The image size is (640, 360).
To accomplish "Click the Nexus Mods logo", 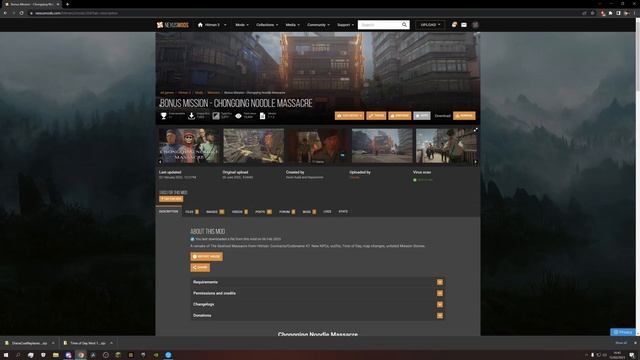I will 173,25.
